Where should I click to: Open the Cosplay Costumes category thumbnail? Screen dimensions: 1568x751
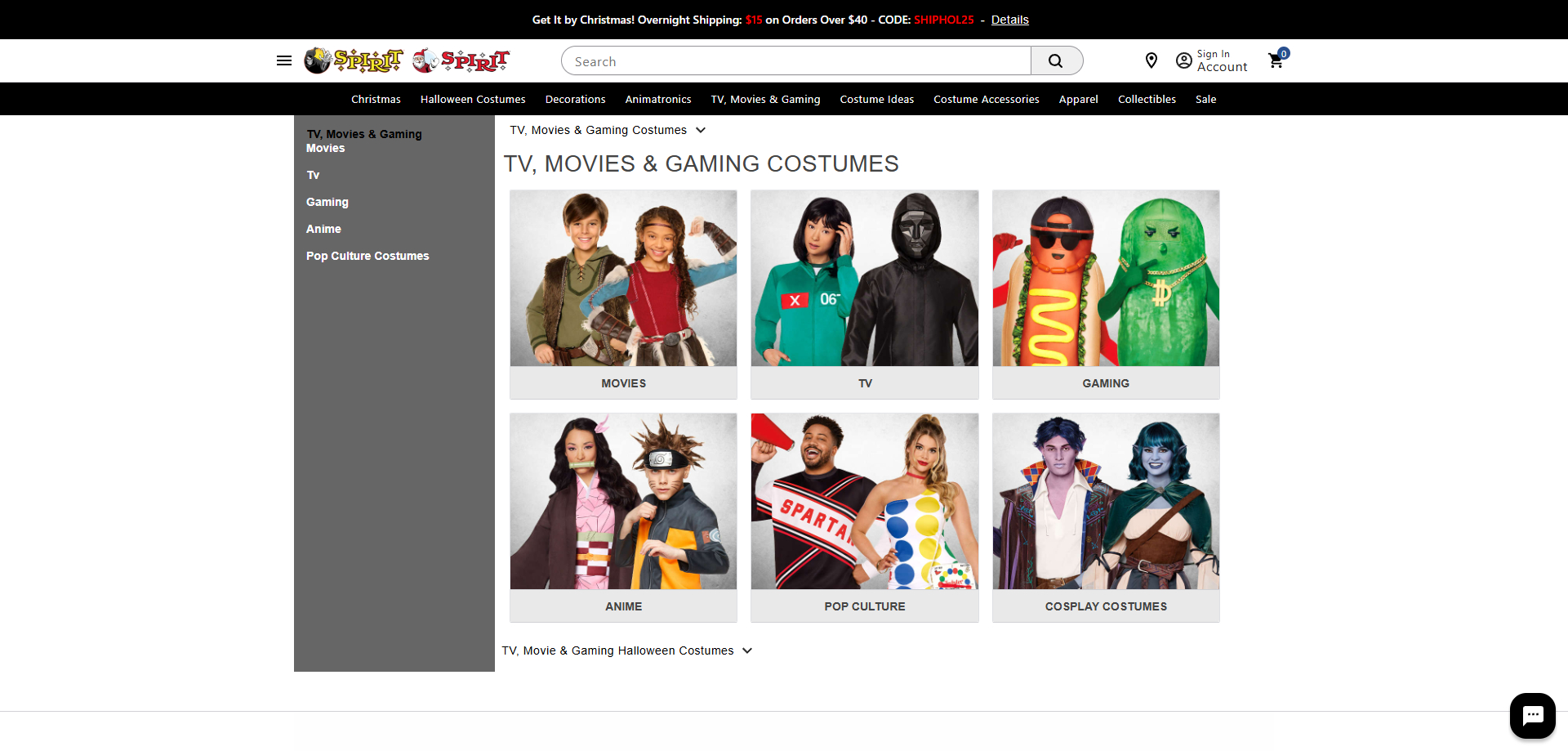1106,517
